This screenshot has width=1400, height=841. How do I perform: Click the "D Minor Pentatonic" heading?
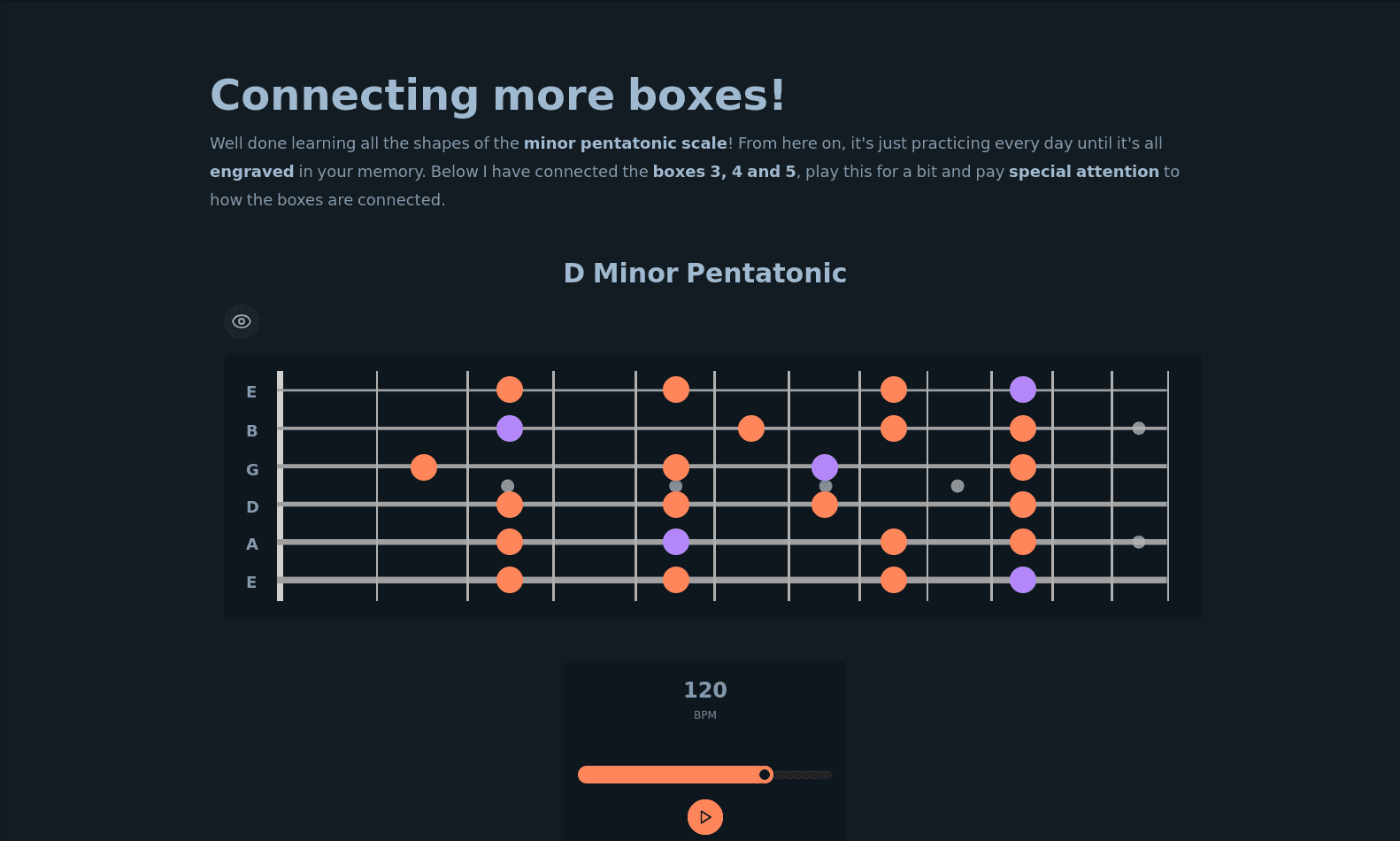pos(705,273)
